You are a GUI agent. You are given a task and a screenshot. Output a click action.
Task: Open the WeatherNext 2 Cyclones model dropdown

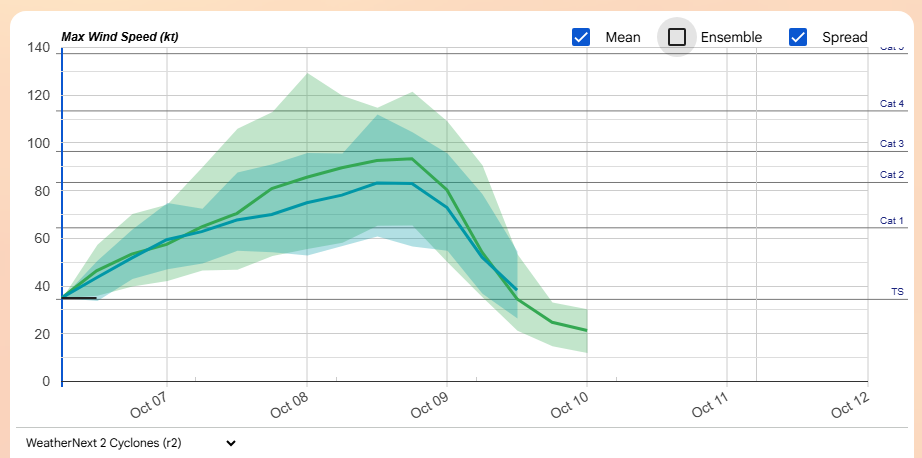pos(131,443)
